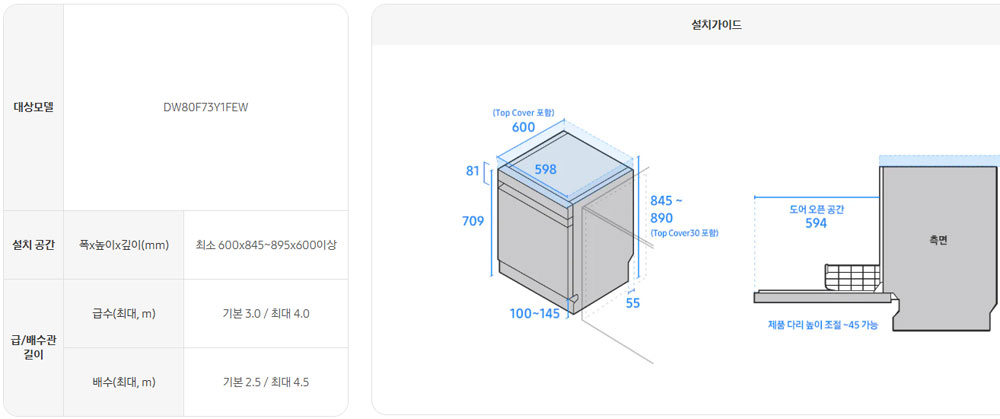This screenshot has width=1000, height=419.
Task: Click the 급/배수관 길이 row header
Action: click(34, 348)
